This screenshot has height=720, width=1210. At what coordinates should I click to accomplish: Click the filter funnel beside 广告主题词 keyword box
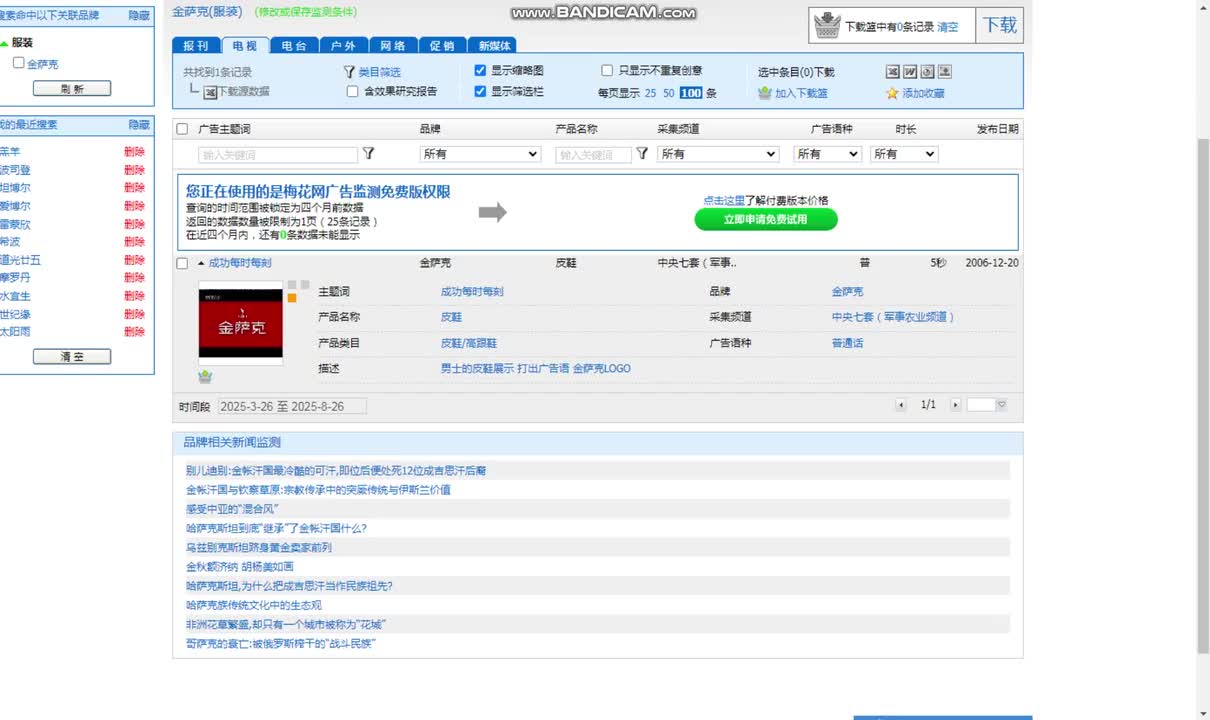click(x=368, y=154)
